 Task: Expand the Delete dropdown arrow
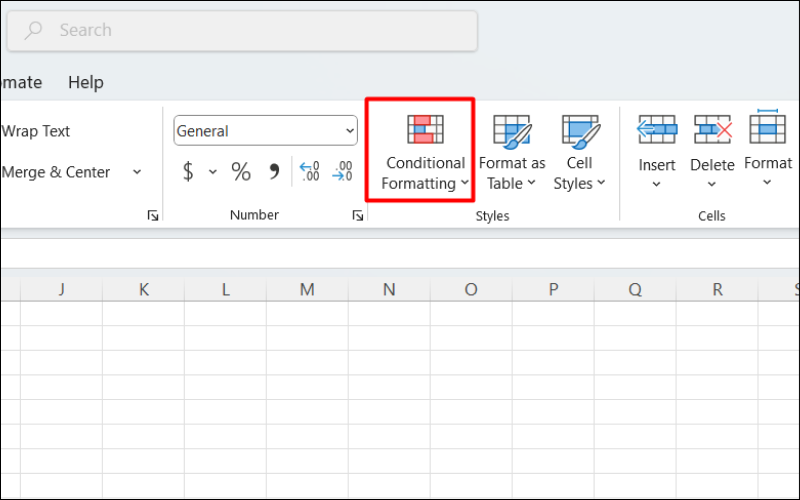[x=712, y=184]
